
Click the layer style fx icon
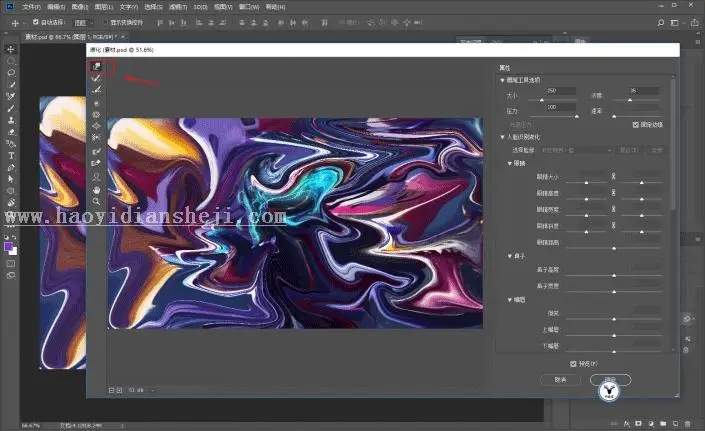(626, 423)
